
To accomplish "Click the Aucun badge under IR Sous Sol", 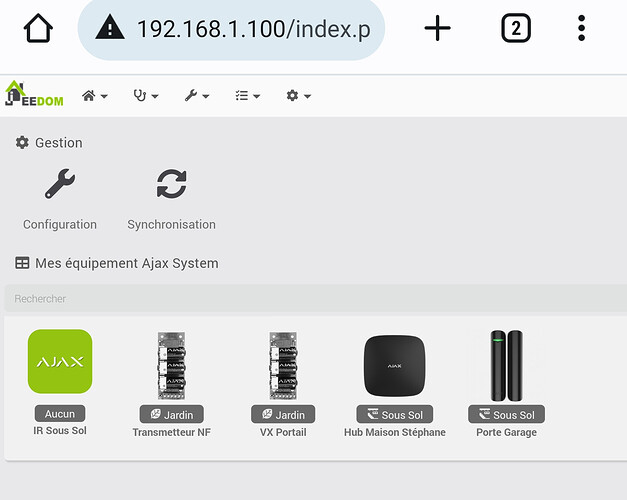I will 60,414.
